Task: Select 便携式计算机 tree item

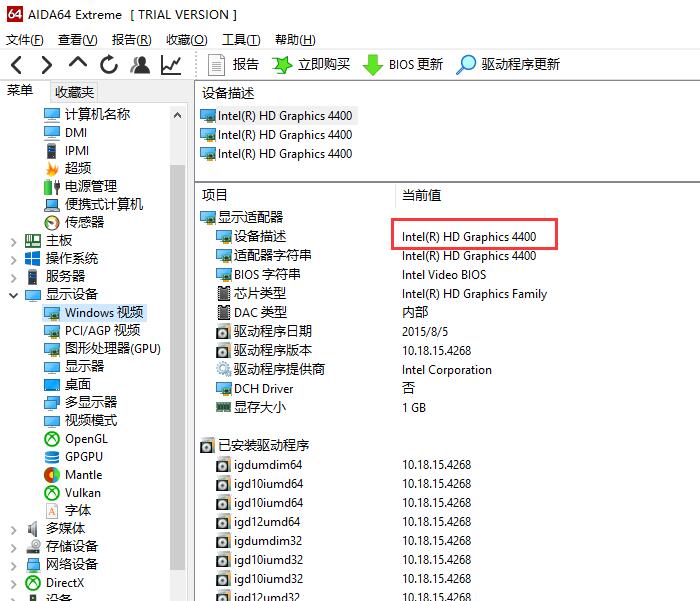Action: (x=93, y=205)
